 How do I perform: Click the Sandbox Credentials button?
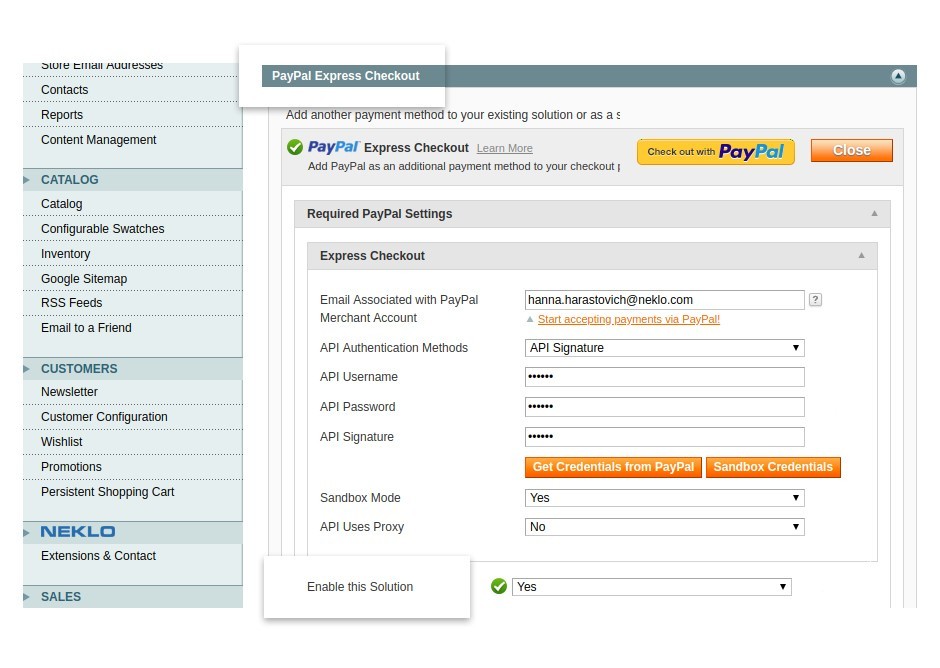click(773, 467)
